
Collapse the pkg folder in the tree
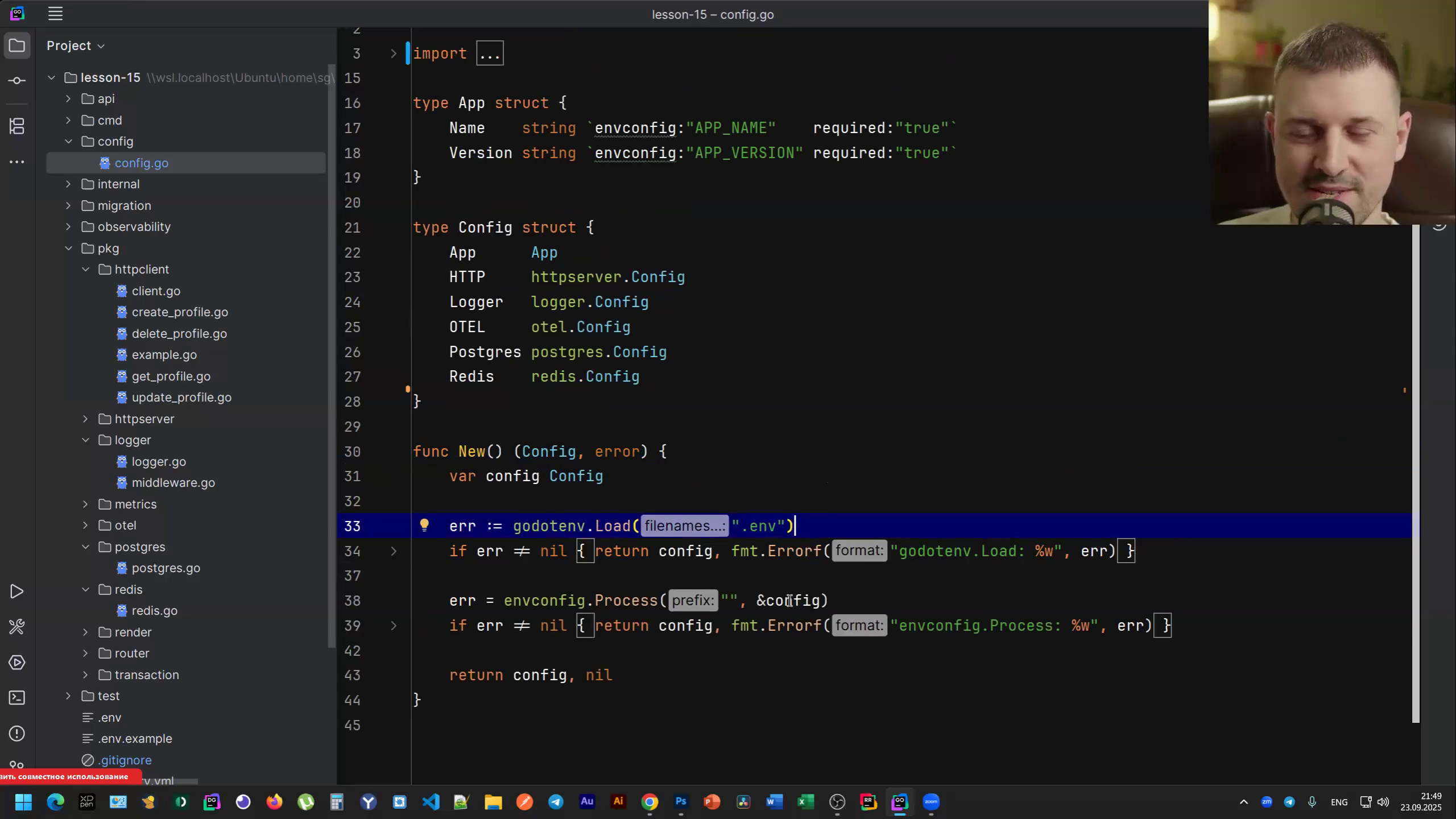[x=69, y=249]
